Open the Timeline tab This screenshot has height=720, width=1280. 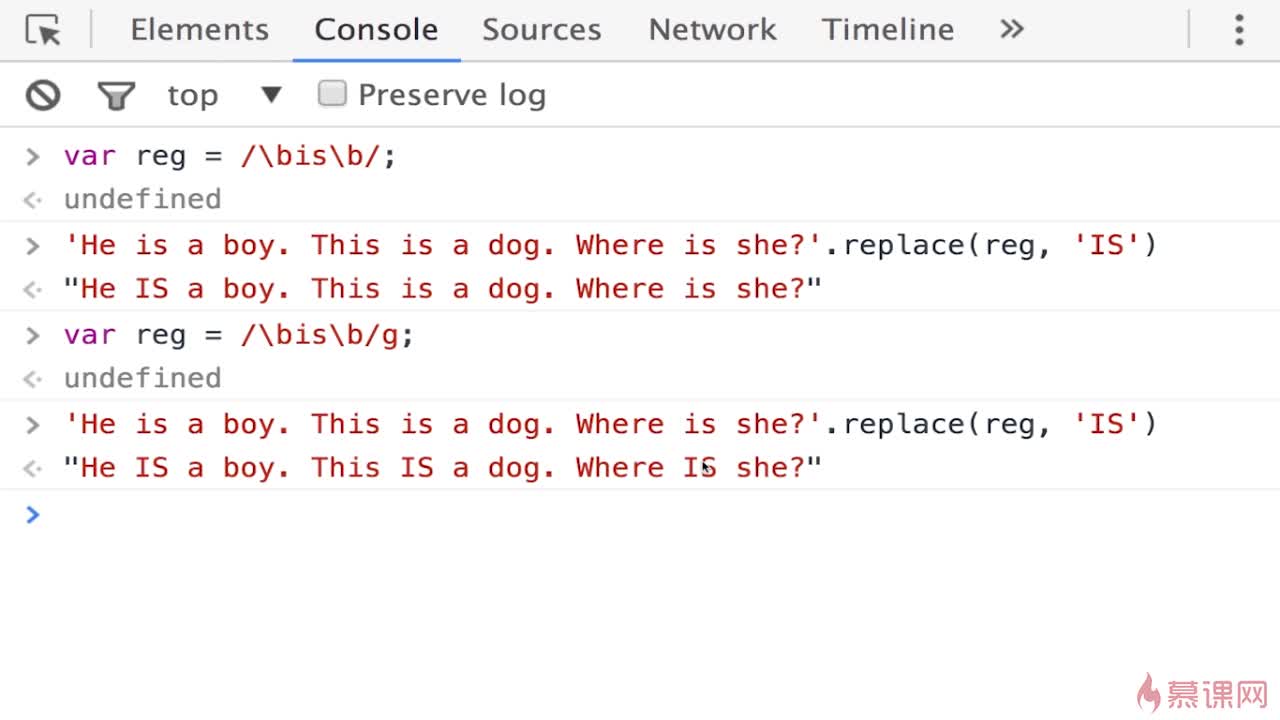pyautogui.click(x=888, y=30)
